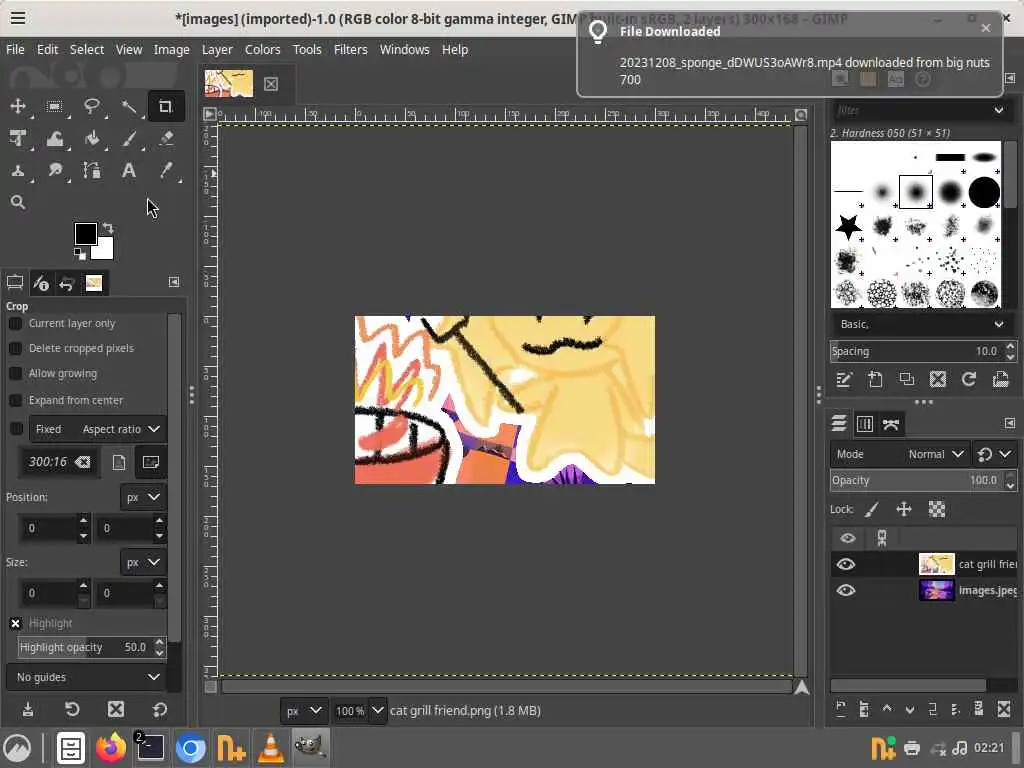Image resolution: width=1024 pixels, height=768 pixels.
Task: Toggle Current layer only checkbox
Action: pos(16,323)
